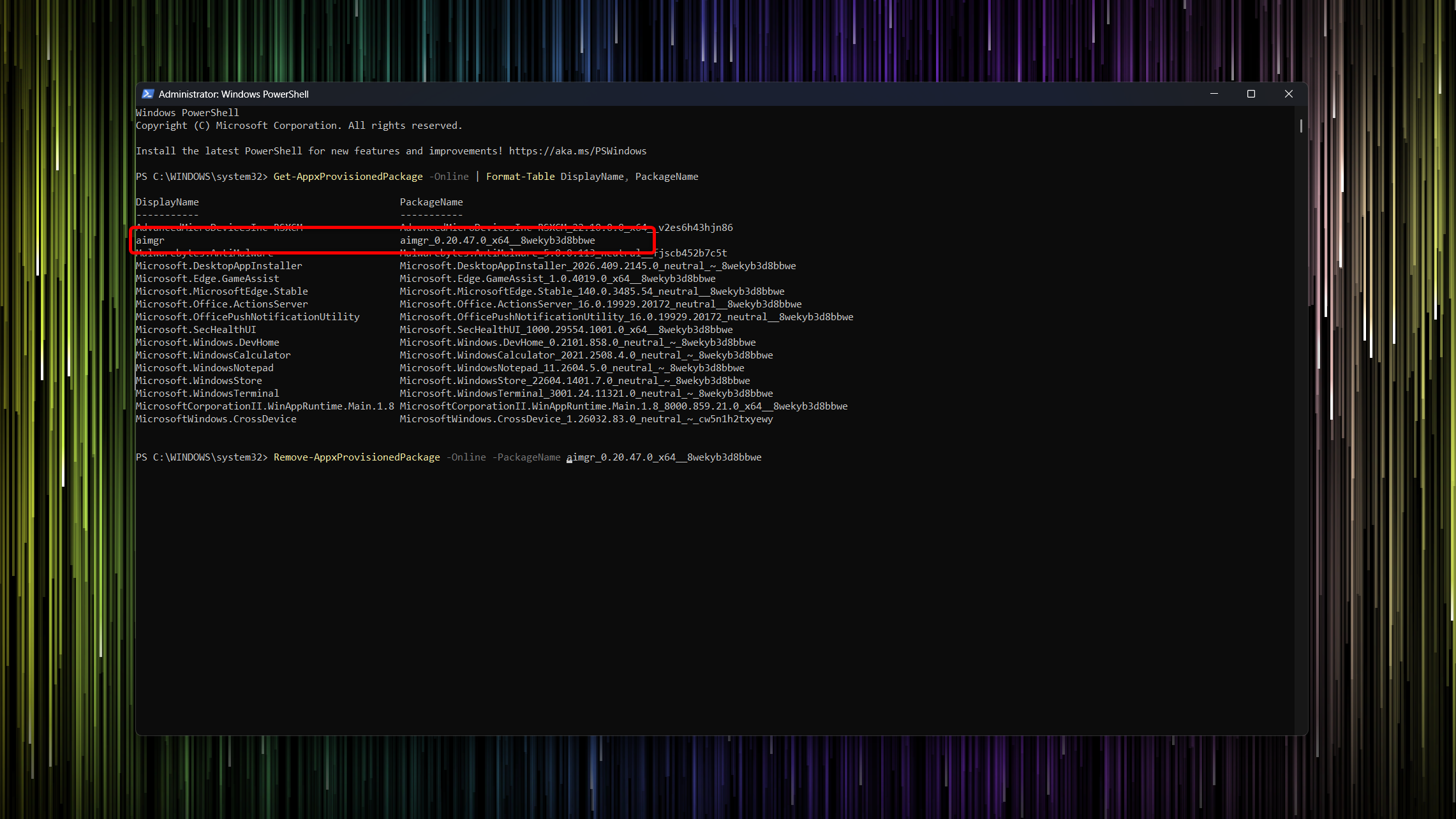Click the Format-Table command text

click(x=521, y=177)
